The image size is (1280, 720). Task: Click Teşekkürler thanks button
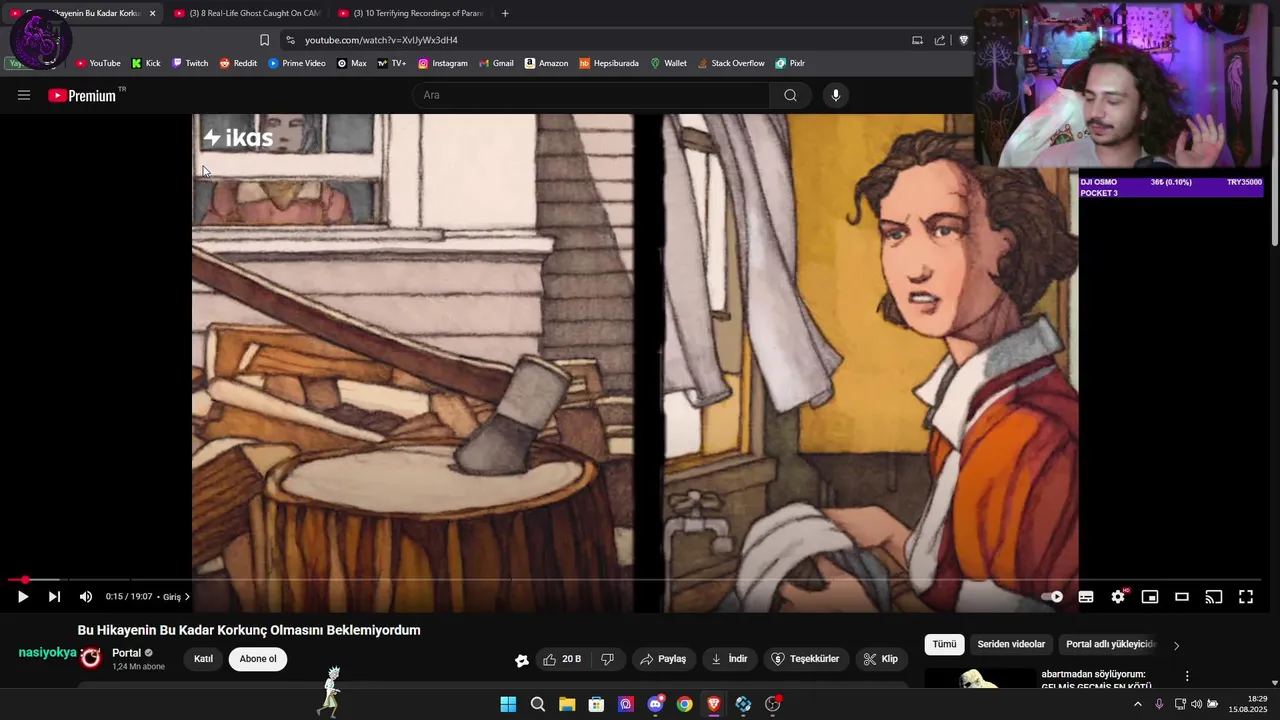(x=806, y=659)
